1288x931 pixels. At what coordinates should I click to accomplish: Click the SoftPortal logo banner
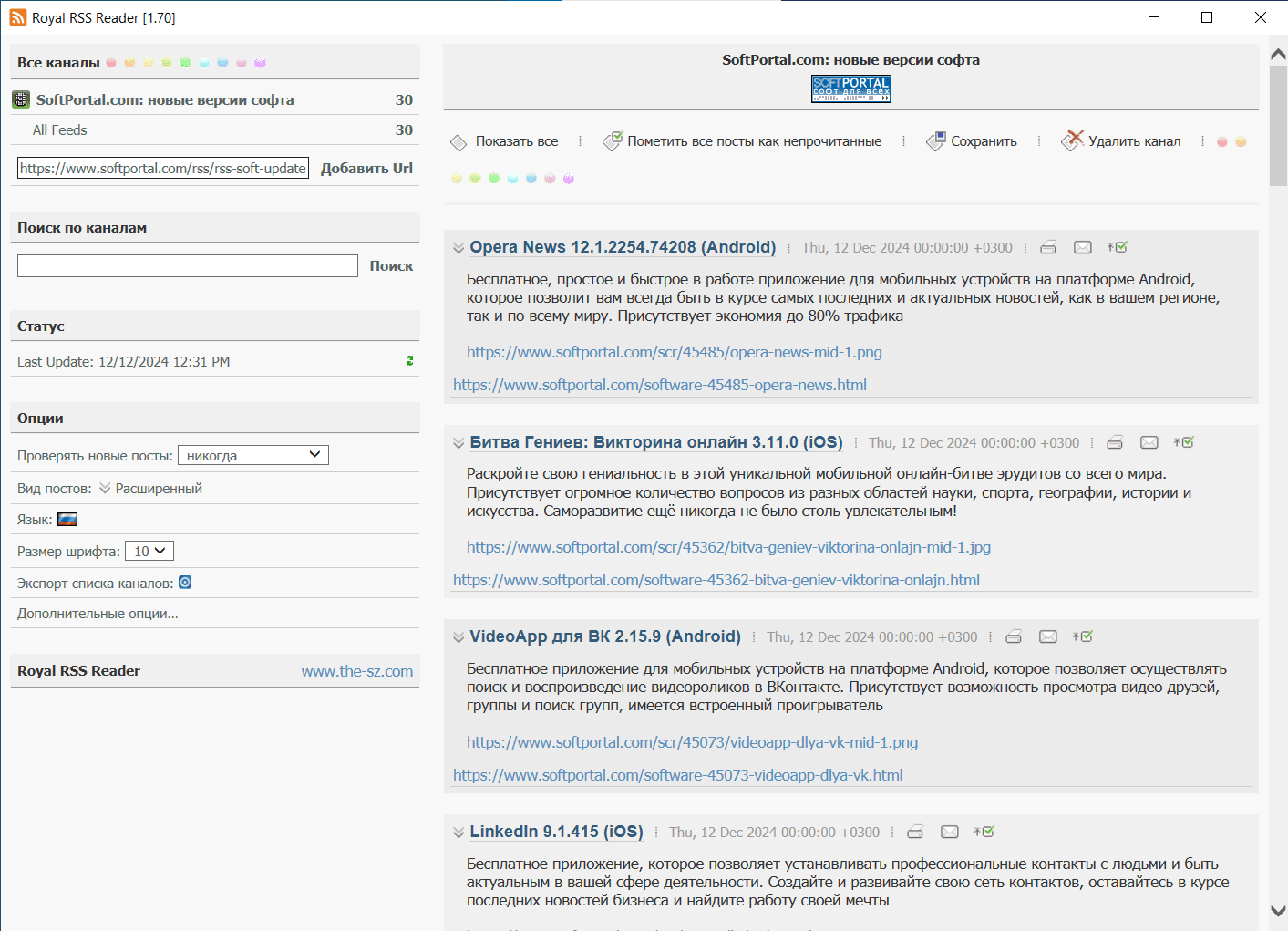[x=851, y=88]
